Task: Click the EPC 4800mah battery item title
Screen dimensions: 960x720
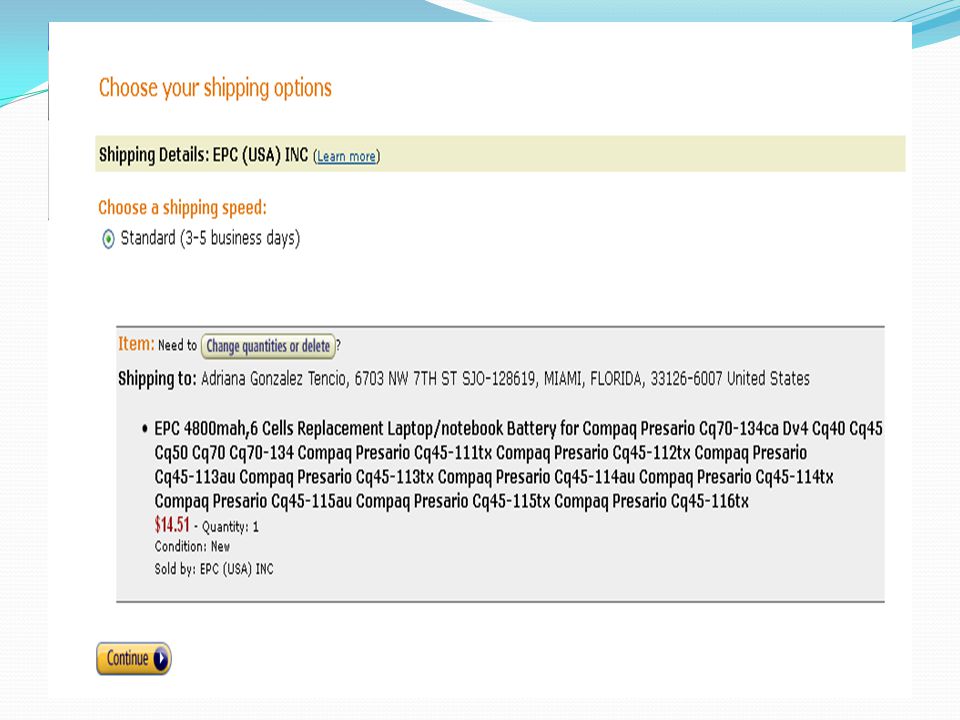Action: click(518, 465)
